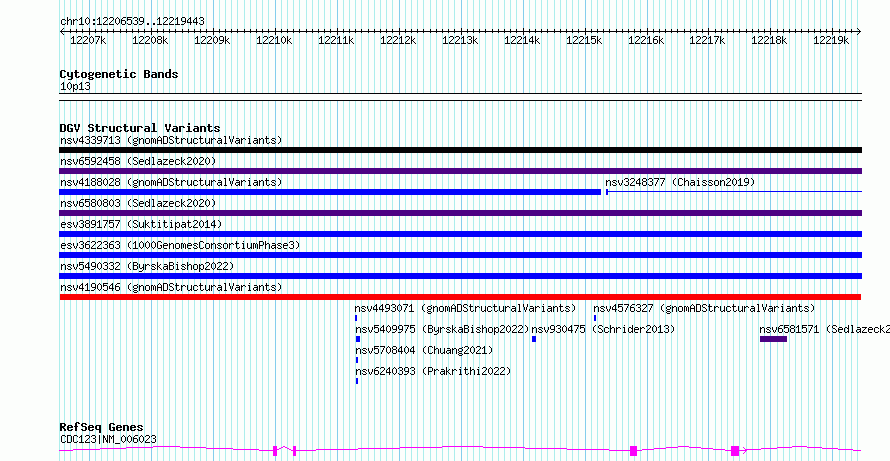The width and height of the screenshot is (890, 461).
Task: Click nsv4493071 gnomADStructuralVariants label
Action: [465, 308]
